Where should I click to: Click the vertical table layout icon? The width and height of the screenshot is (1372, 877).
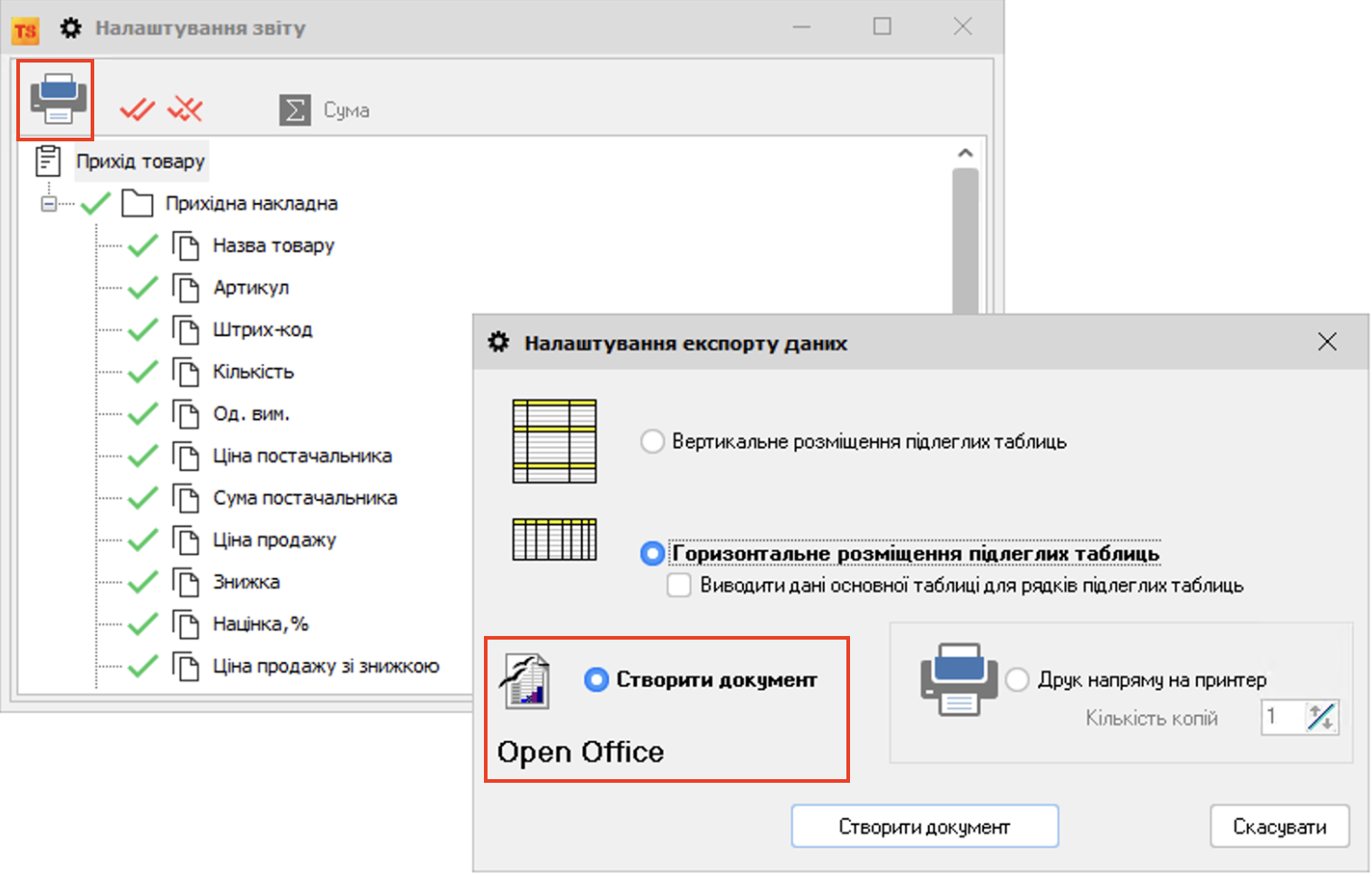coord(554,441)
